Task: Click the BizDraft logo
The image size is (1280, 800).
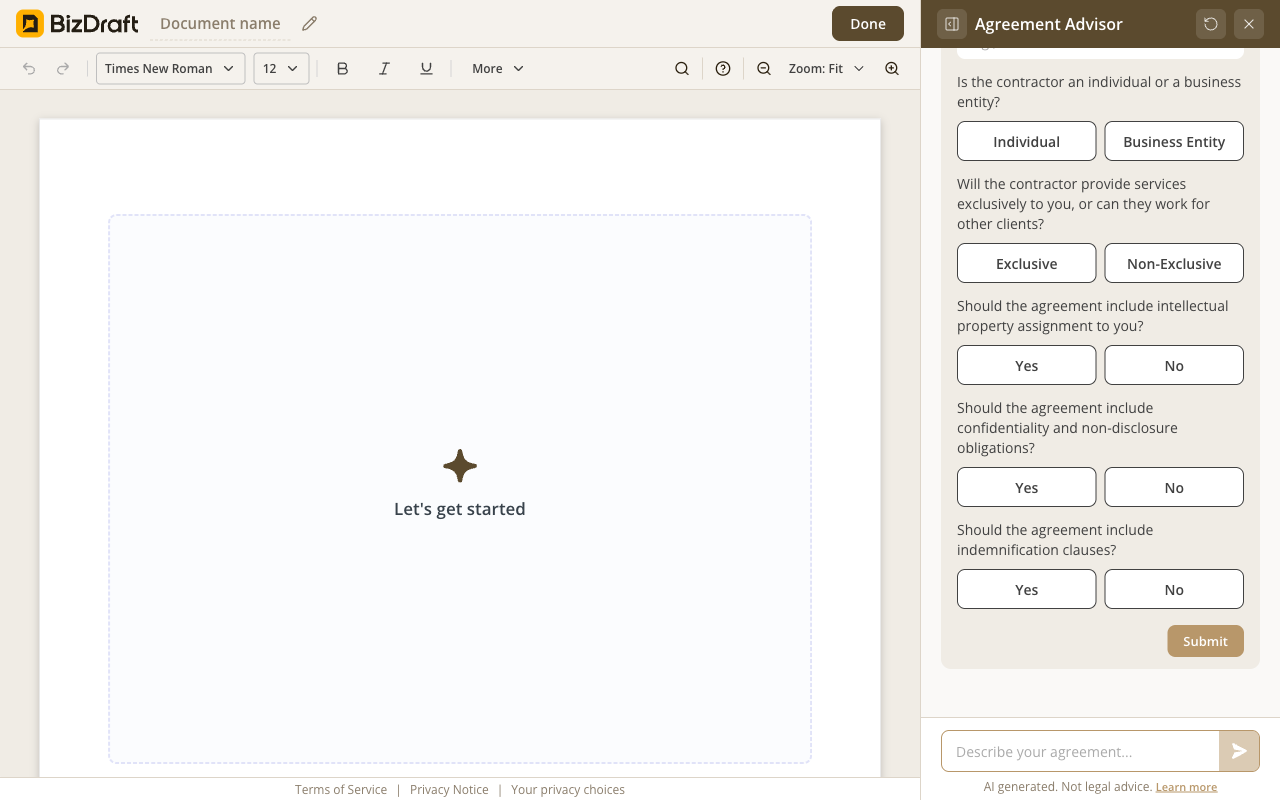Action: click(x=77, y=23)
